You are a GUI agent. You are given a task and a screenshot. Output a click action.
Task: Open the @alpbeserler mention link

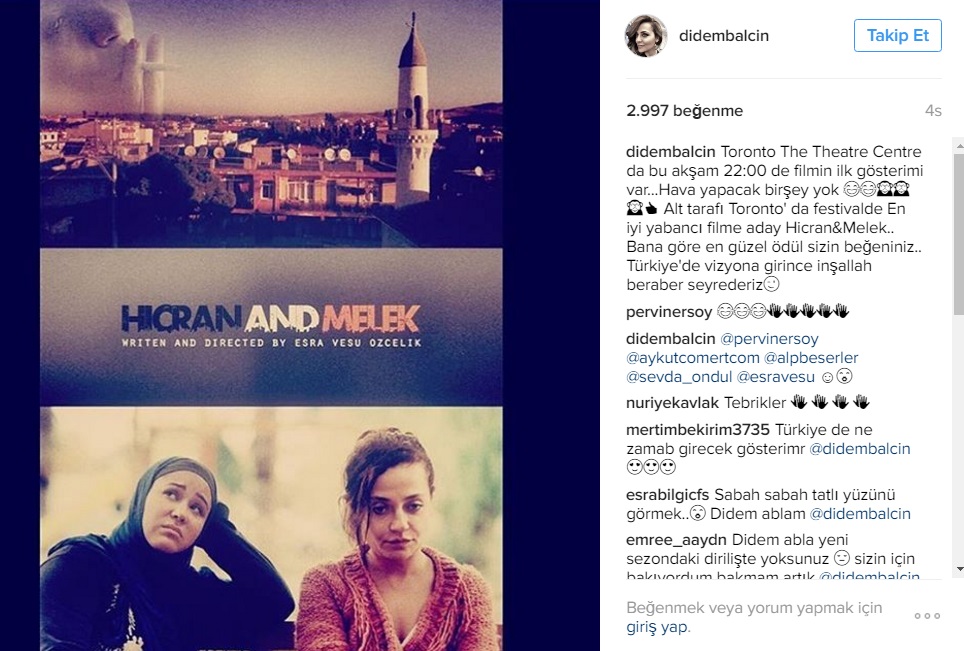pos(811,358)
